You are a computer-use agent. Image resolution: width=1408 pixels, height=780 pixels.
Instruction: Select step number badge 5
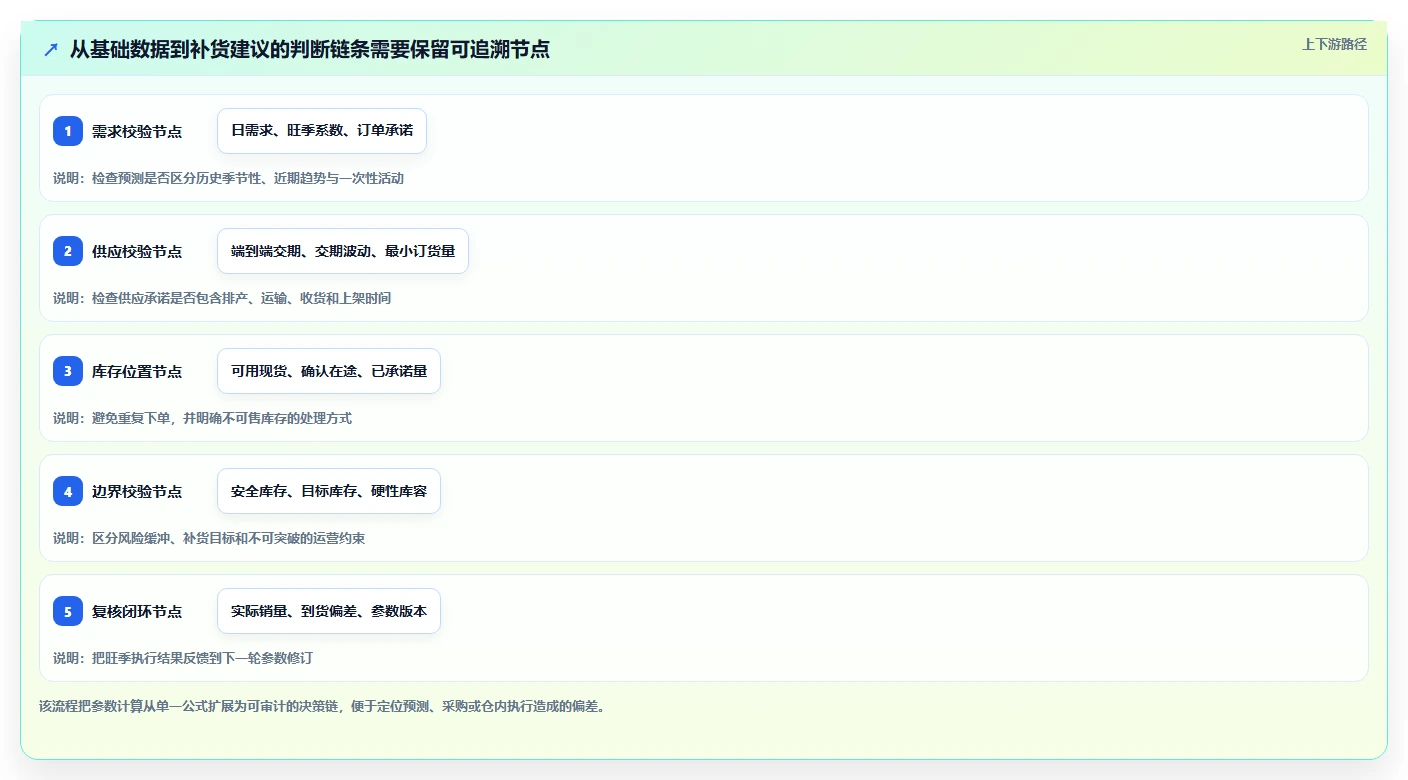tap(68, 611)
